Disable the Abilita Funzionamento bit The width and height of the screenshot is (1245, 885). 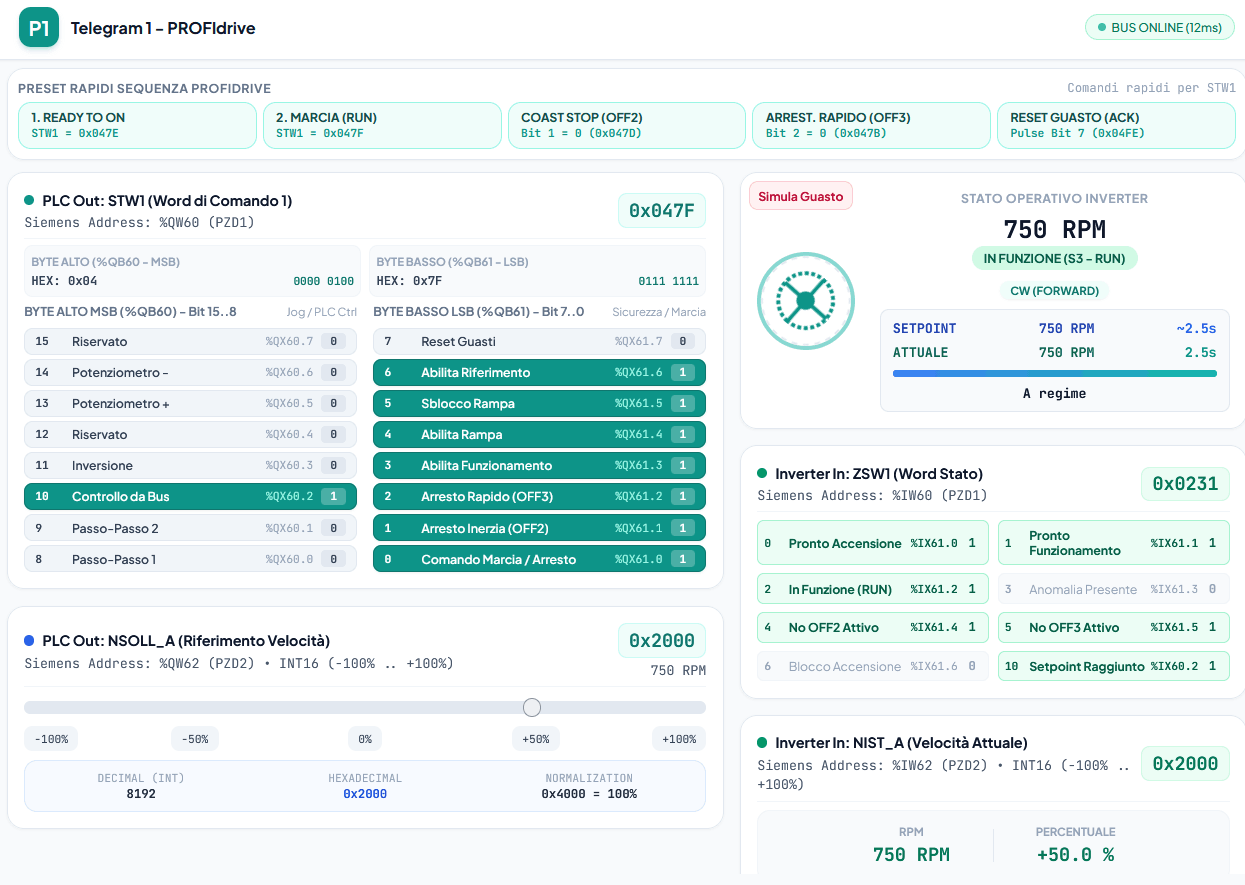(539, 466)
